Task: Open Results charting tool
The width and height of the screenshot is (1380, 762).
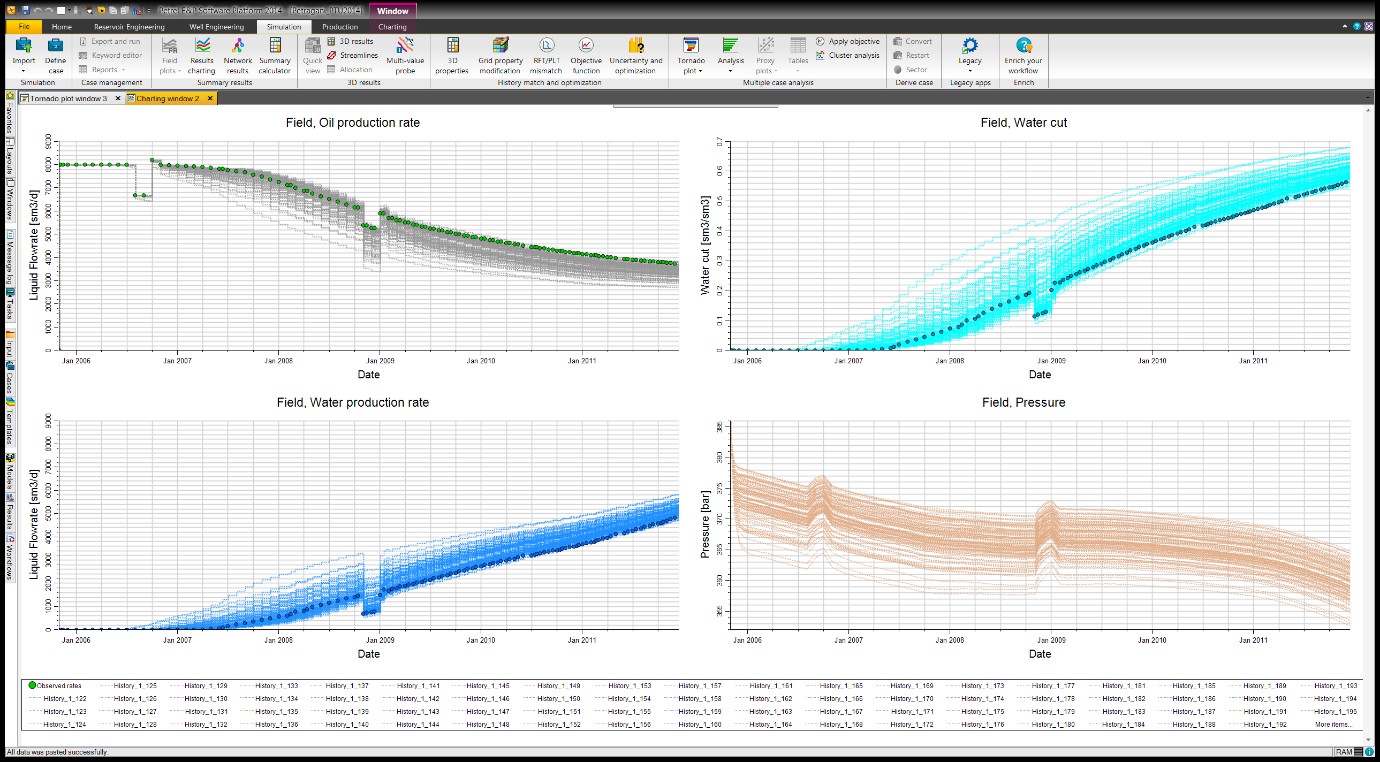Action: 202,52
